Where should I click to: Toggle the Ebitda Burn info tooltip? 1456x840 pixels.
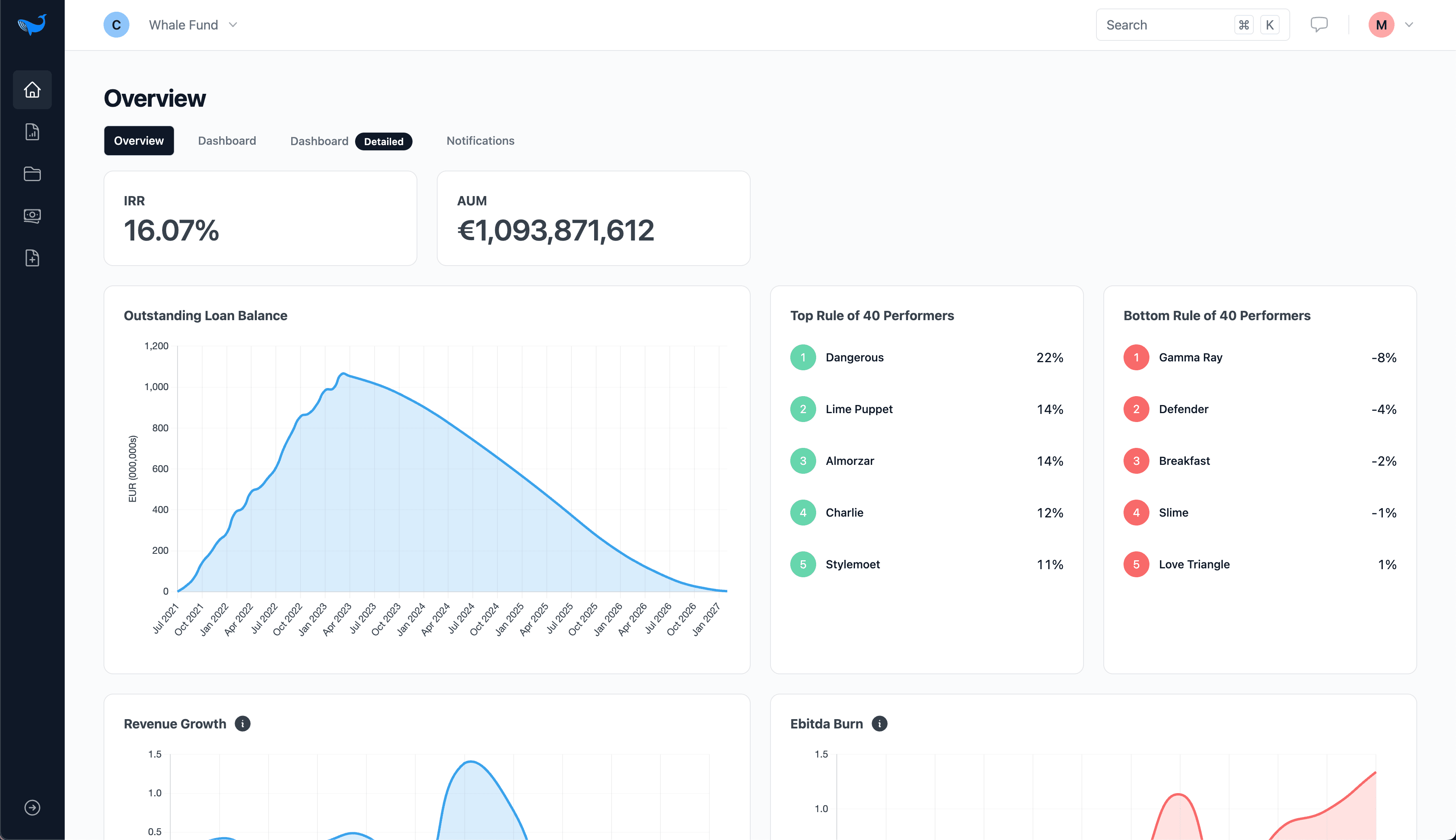coord(879,724)
